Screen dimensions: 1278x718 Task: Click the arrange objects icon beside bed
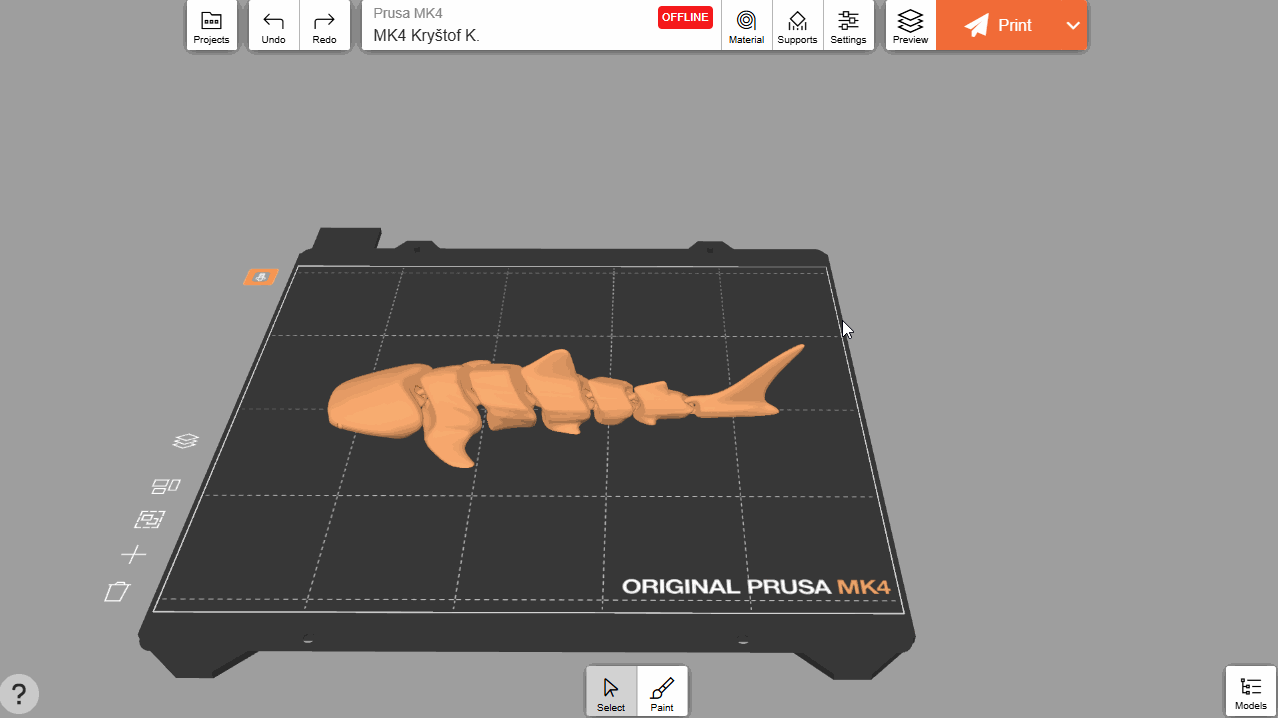coord(150,520)
